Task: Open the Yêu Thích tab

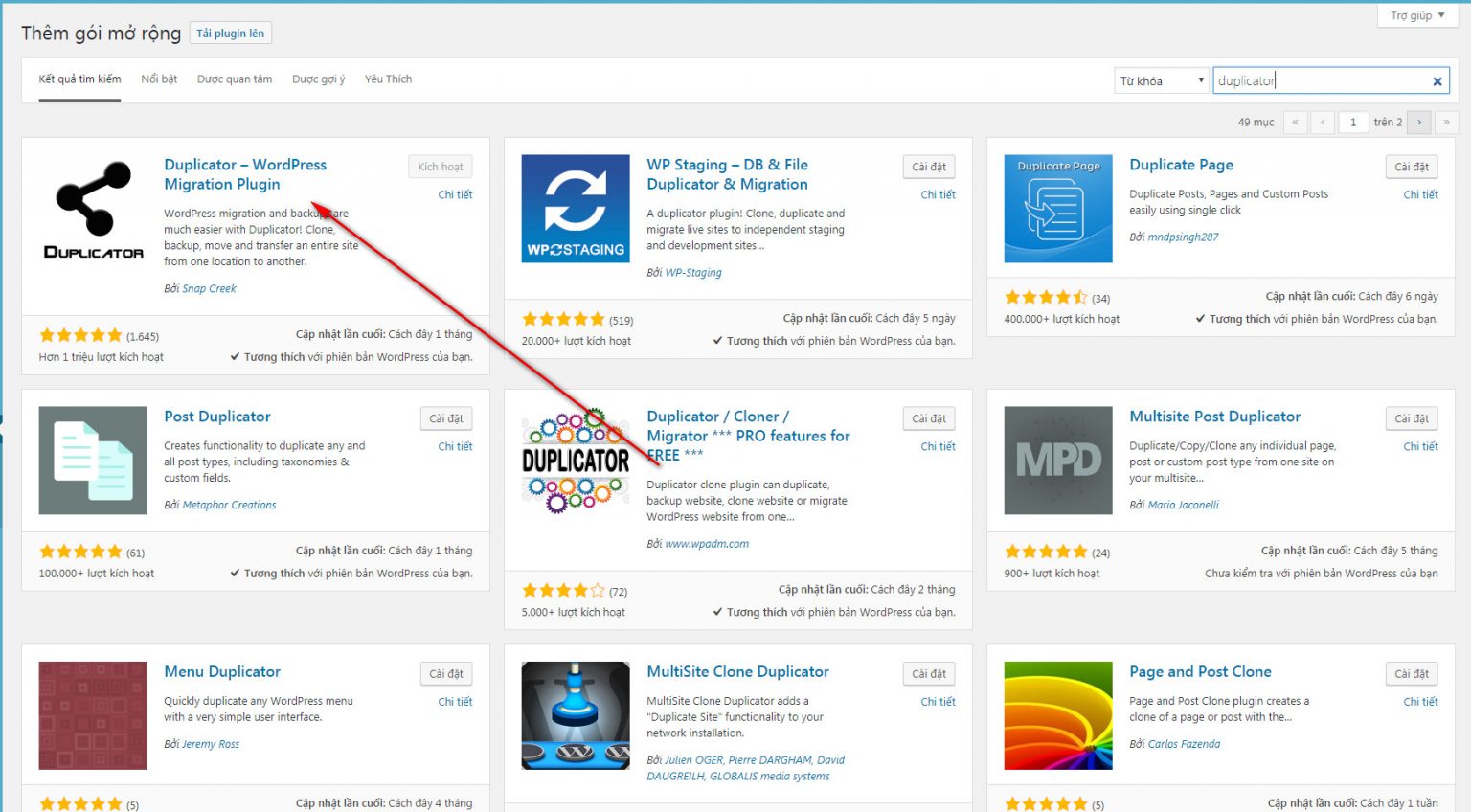Action: [x=388, y=79]
